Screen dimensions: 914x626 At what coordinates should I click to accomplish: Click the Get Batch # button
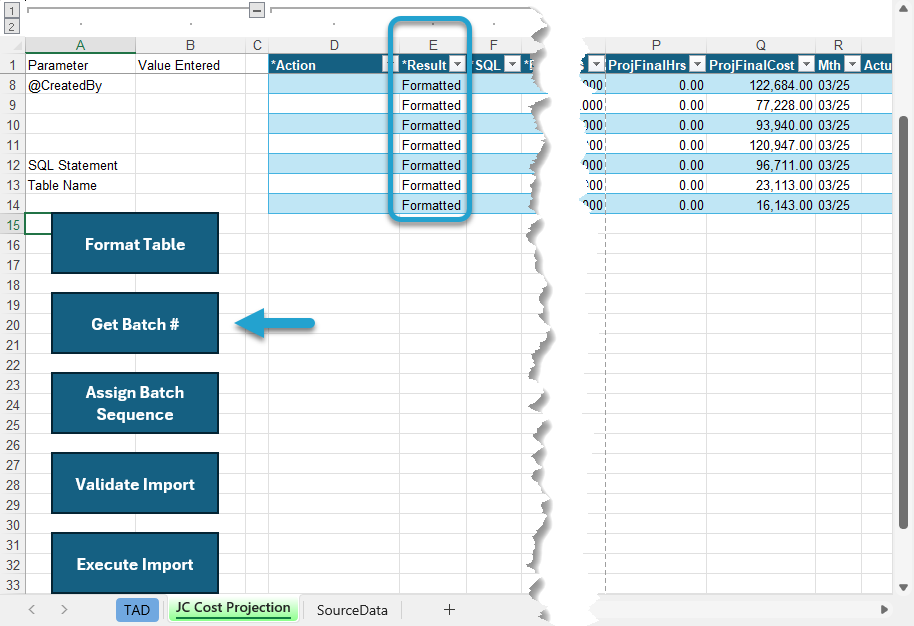click(135, 323)
